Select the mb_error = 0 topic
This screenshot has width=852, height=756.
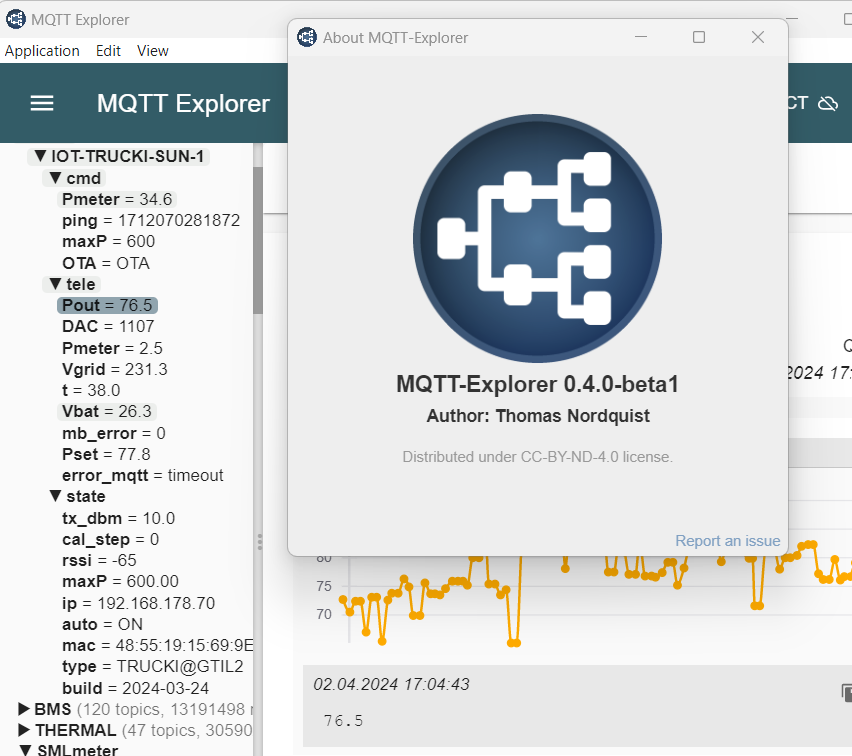click(x=114, y=434)
